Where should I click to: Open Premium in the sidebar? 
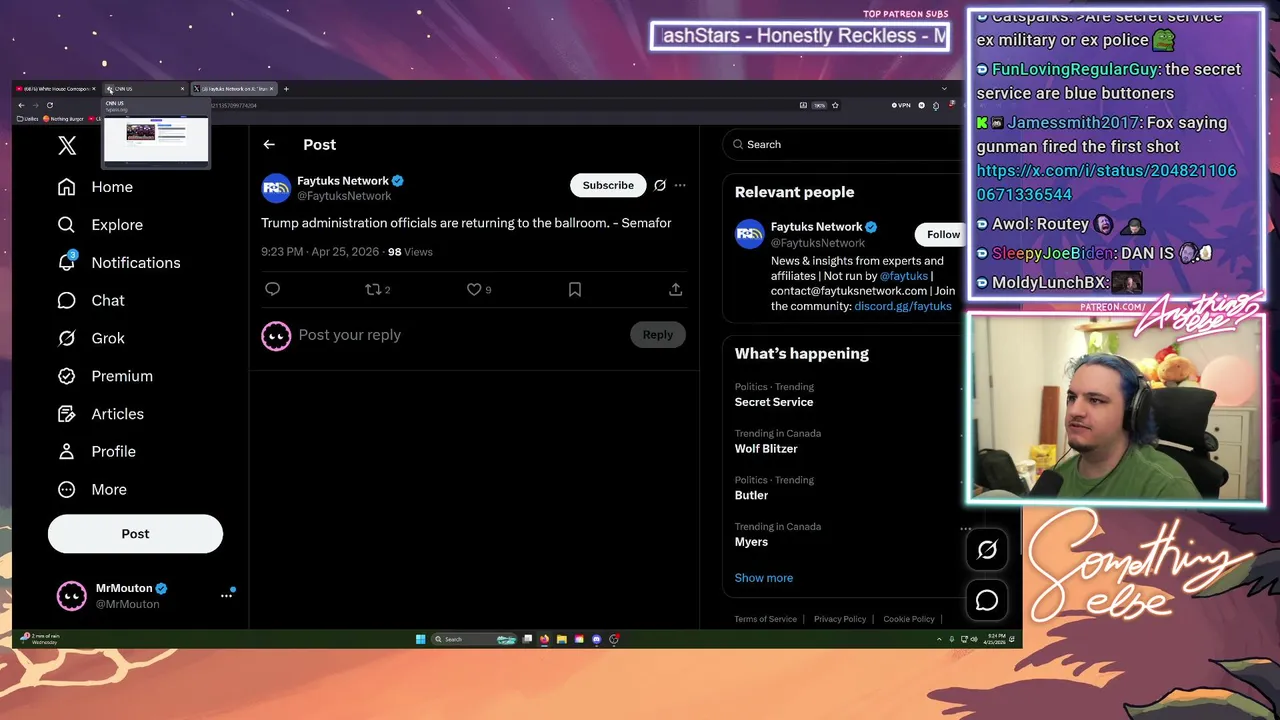[x=106, y=376]
